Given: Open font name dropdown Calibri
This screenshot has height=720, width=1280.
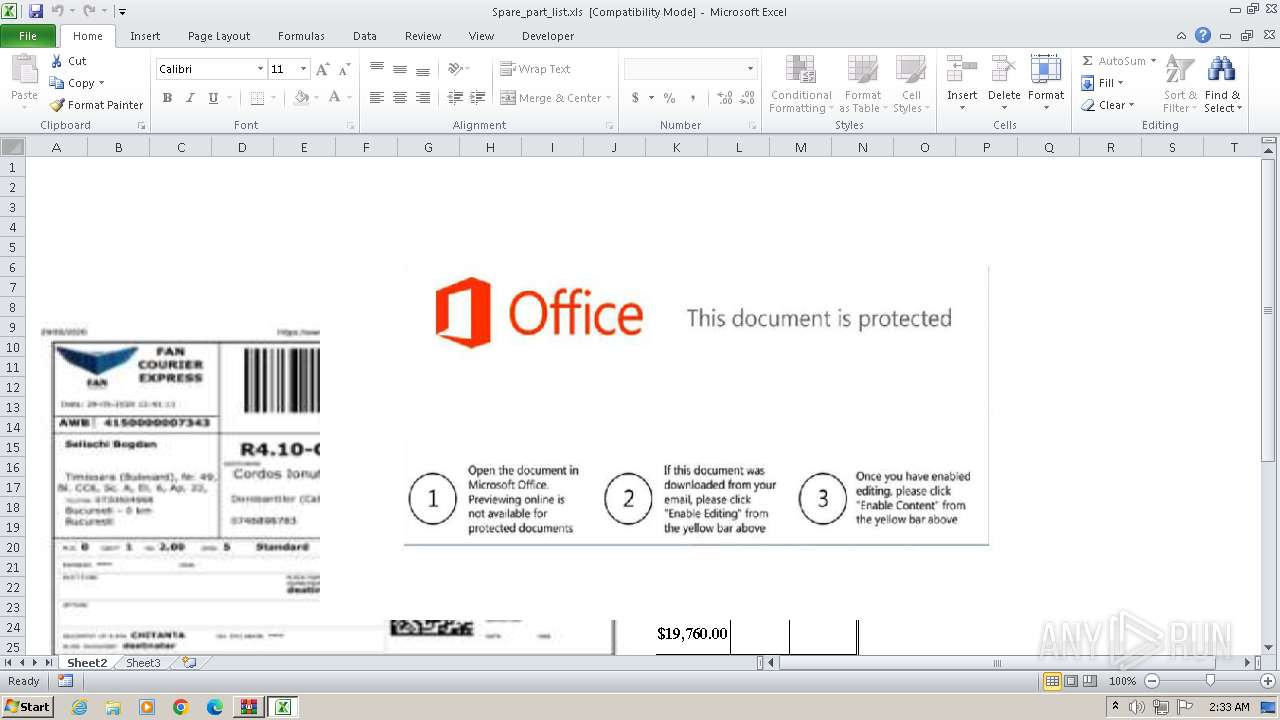Looking at the screenshot, I should [x=260, y=69].
